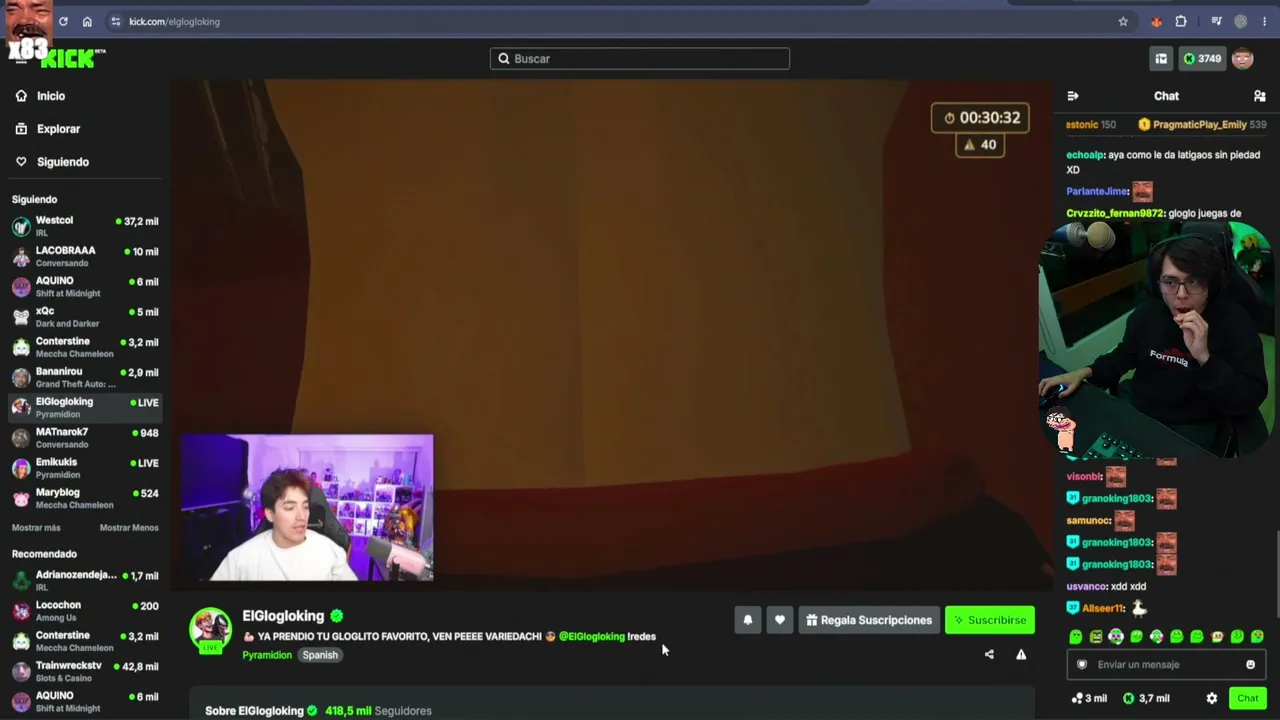Viewport: 1280px width, 720px height.
Task: Report the stream with warning triangle icon
Action: pos(1021,655)
